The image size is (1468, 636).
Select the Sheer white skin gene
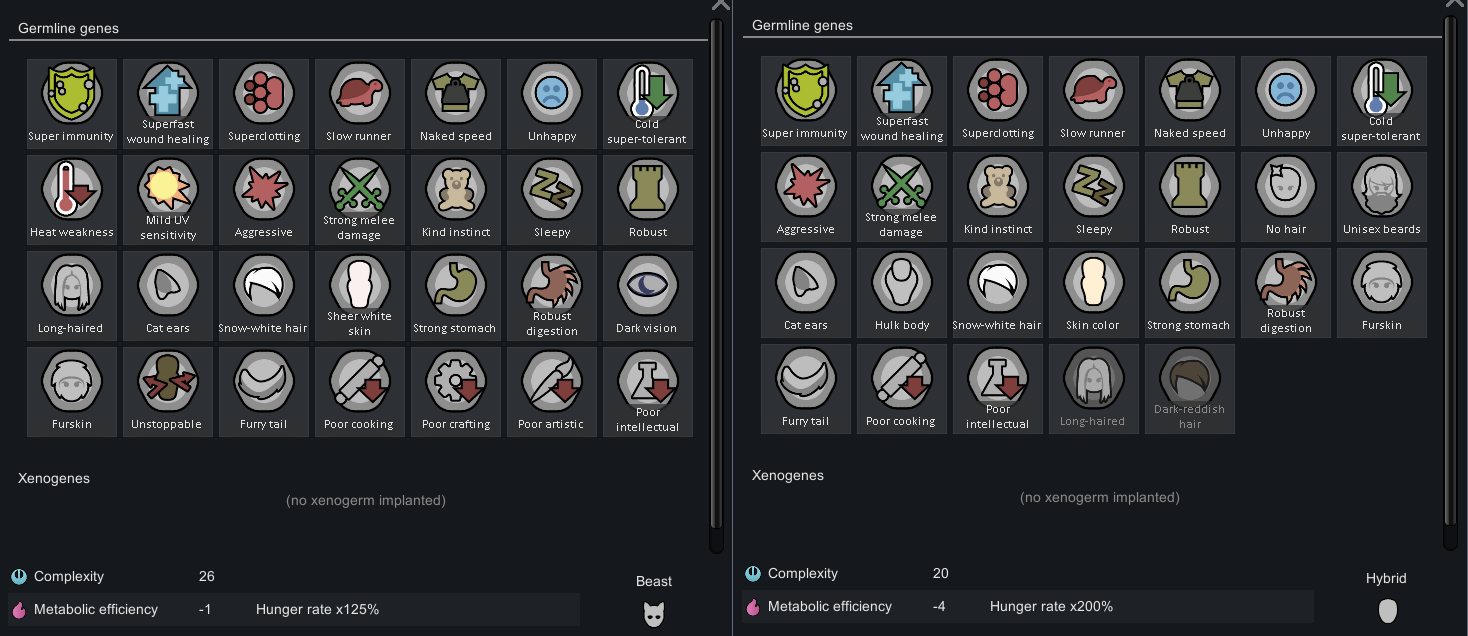(x=360, y=296)
